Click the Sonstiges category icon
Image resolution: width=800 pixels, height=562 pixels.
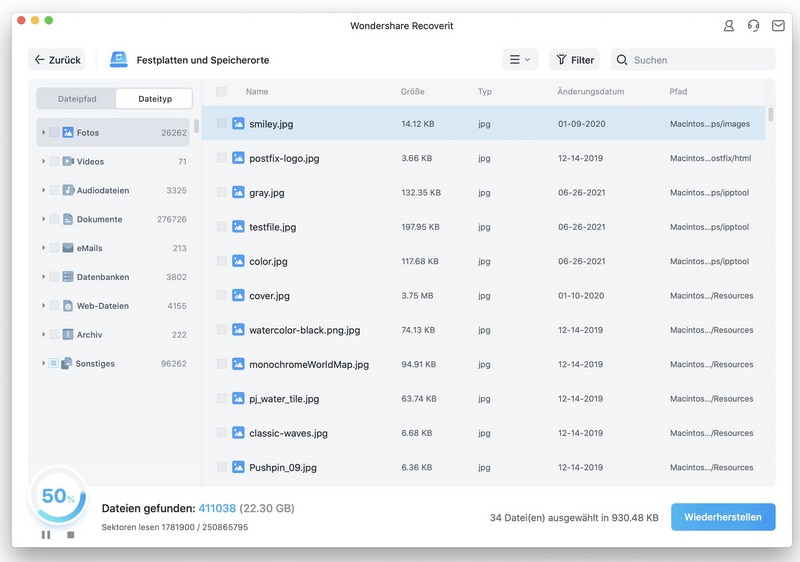[66, 364]
